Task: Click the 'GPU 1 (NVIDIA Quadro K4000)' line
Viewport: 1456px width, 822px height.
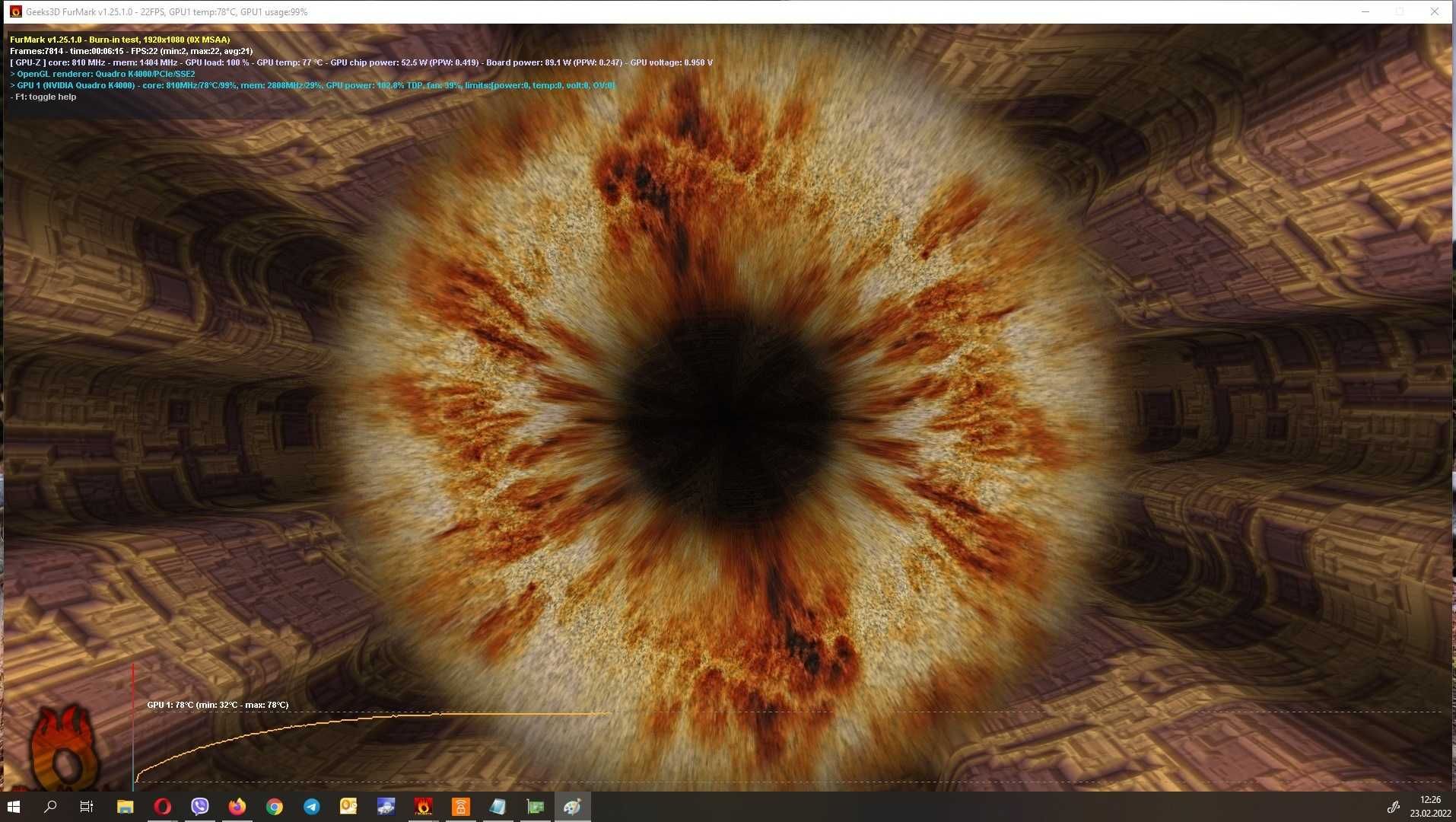Action: (x=313, y=85)
